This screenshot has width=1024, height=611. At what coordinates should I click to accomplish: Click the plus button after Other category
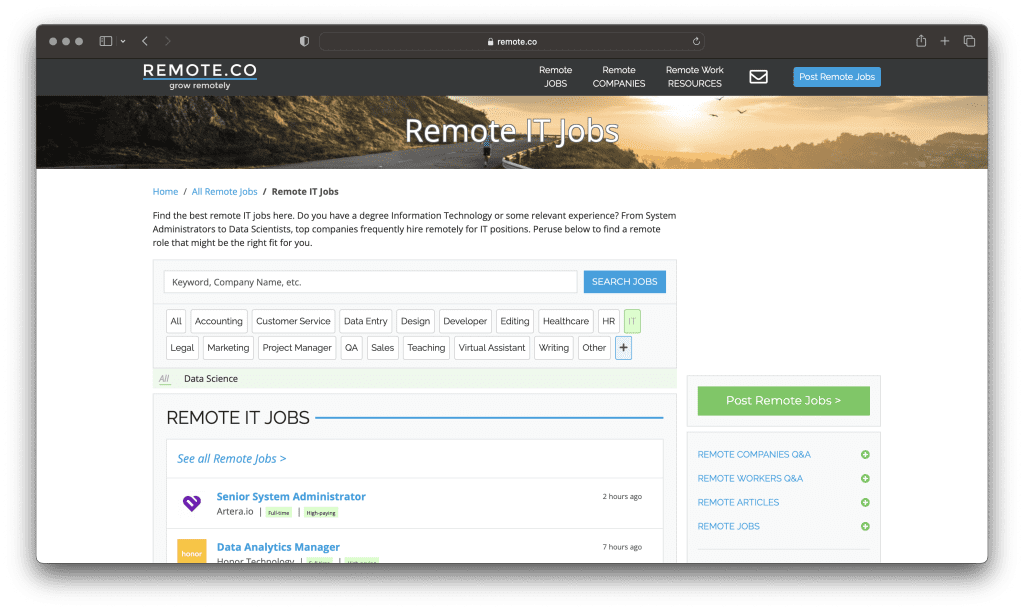(x=623, y=347)
